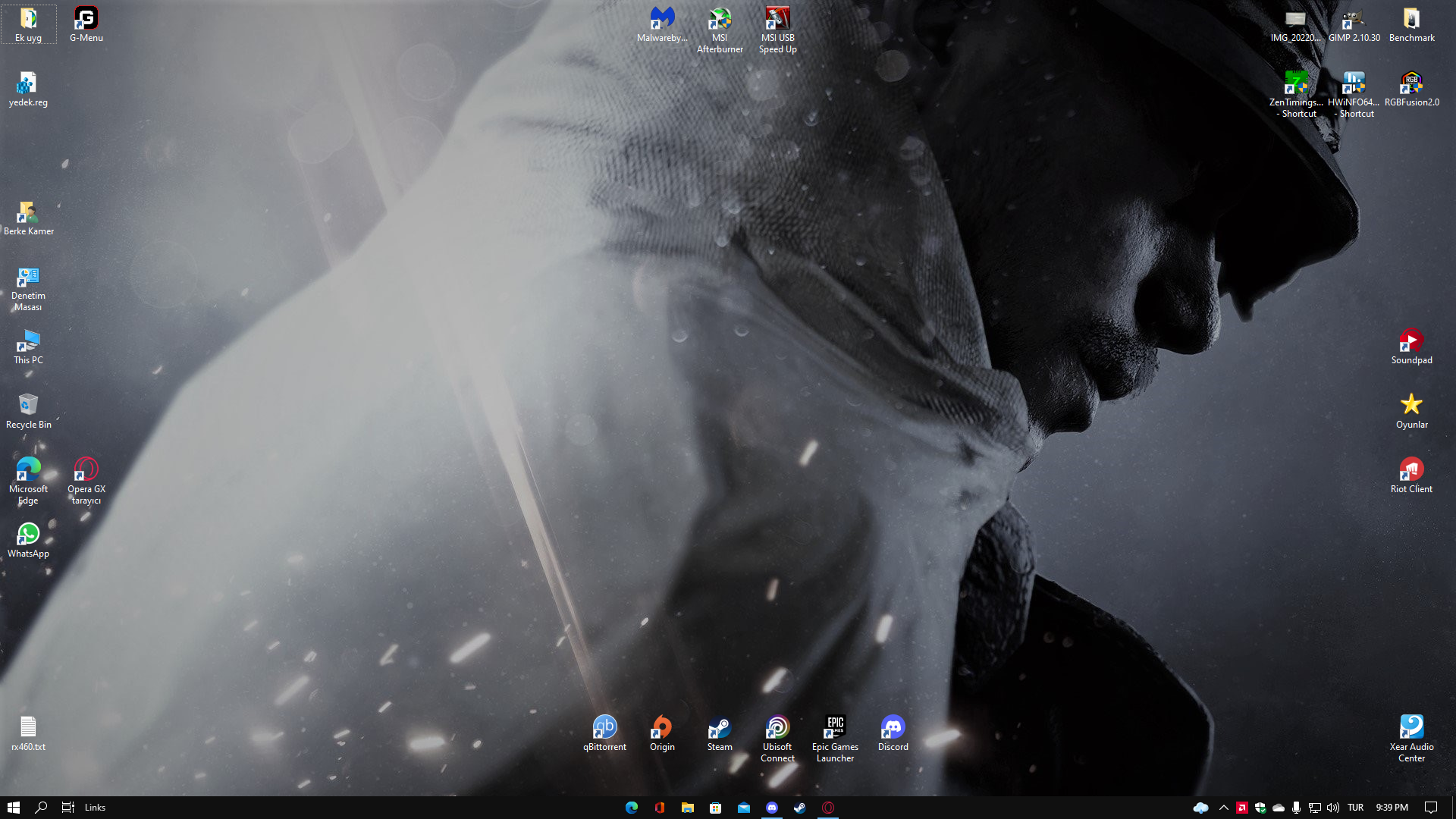Screen dimensions: 1456x819
Task: Open Task View in the taskbar
Action: point(67,808)
